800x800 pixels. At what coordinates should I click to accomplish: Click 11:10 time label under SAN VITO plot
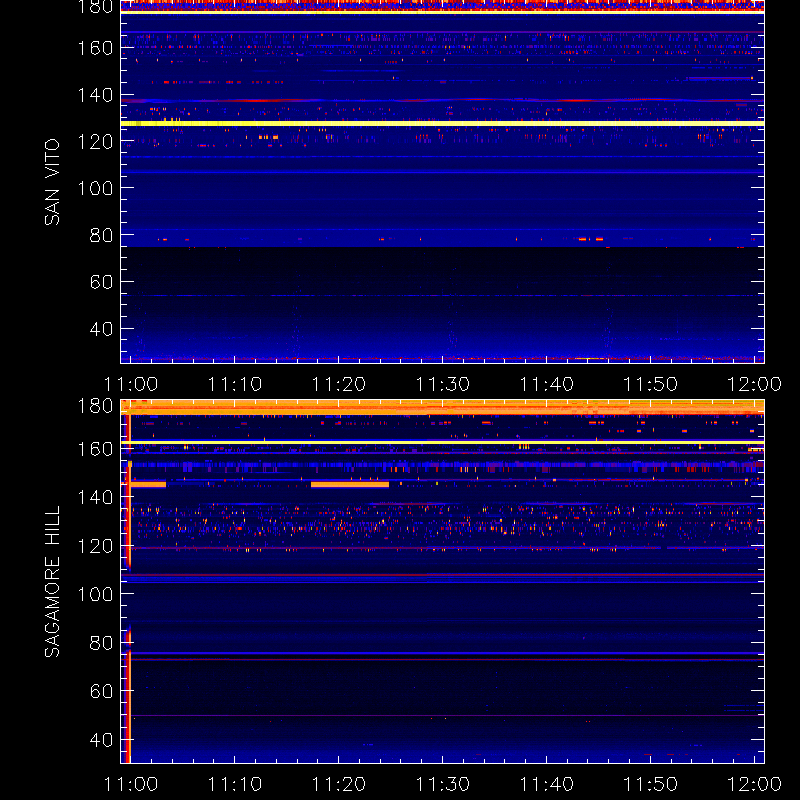(x=235, y=384)
